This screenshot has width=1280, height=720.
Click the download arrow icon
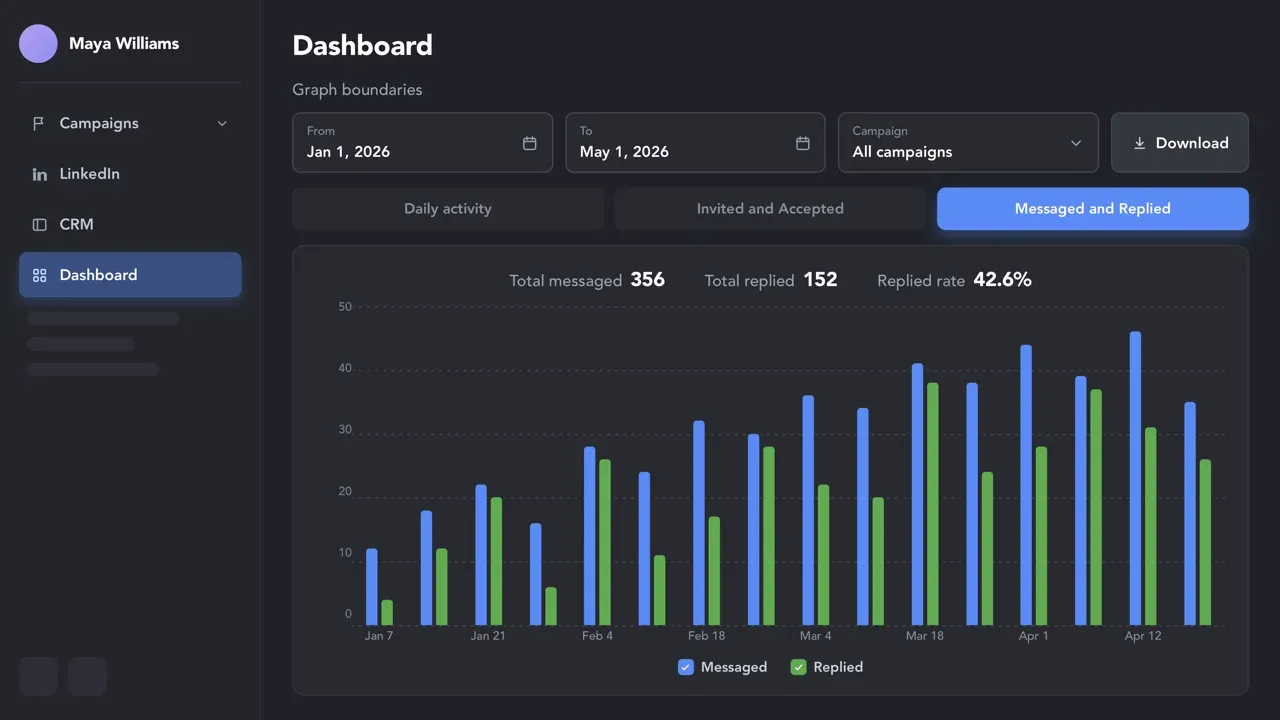[x=1139, y=143]
